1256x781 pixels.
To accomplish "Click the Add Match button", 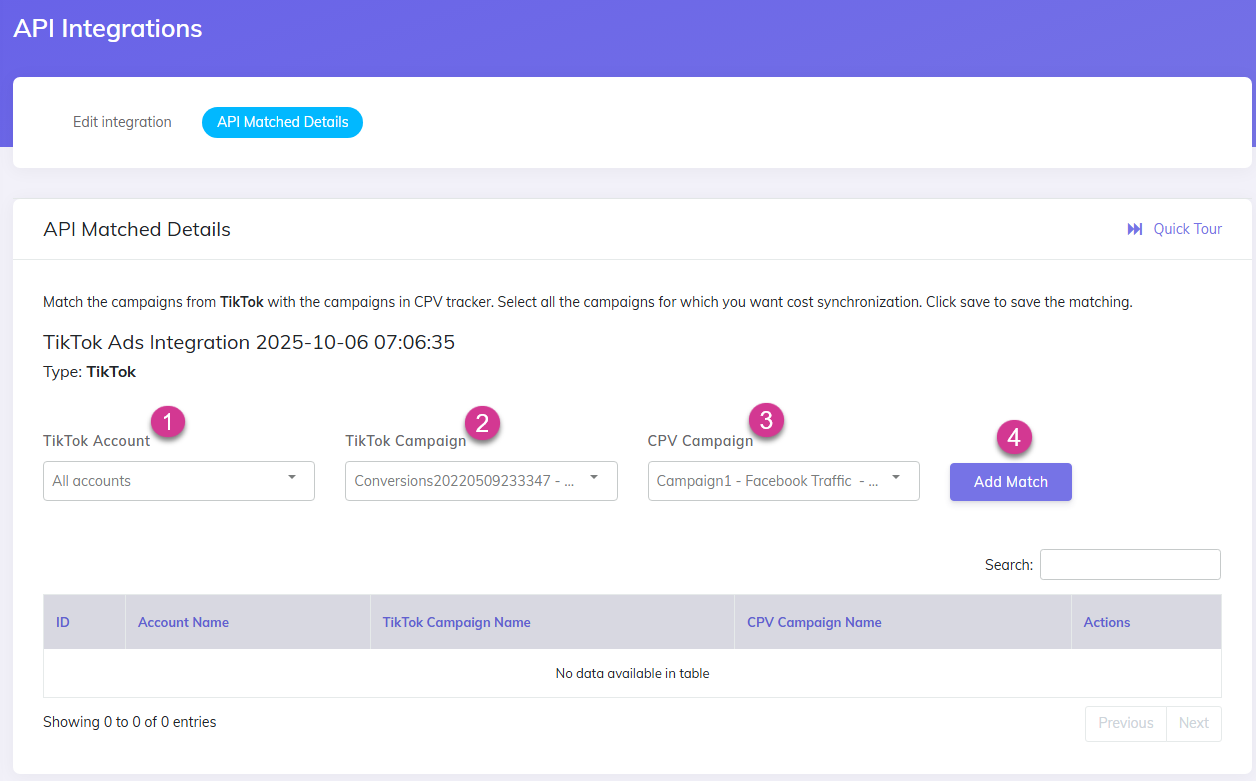I will (1010, 481).
